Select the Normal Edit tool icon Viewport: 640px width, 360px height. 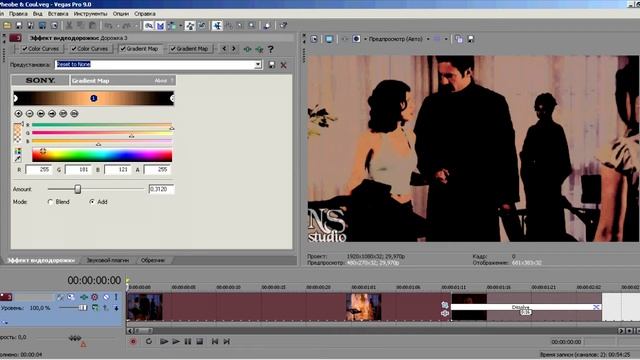coord(217,26)
